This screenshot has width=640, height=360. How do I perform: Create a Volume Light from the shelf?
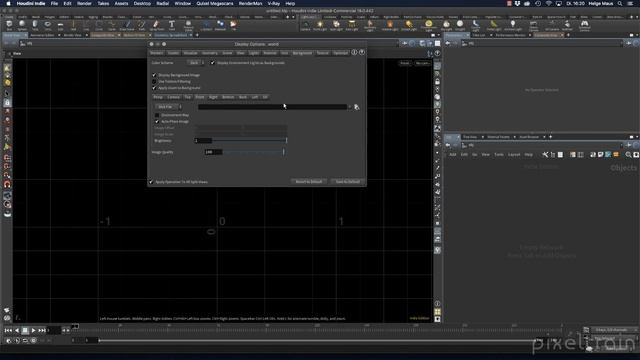[390, 26]
